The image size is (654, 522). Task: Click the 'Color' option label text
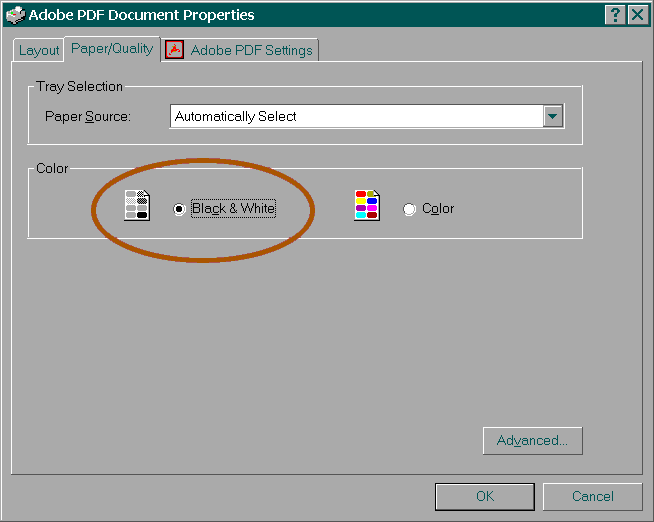pyautogui.click(x=438, y=208)
